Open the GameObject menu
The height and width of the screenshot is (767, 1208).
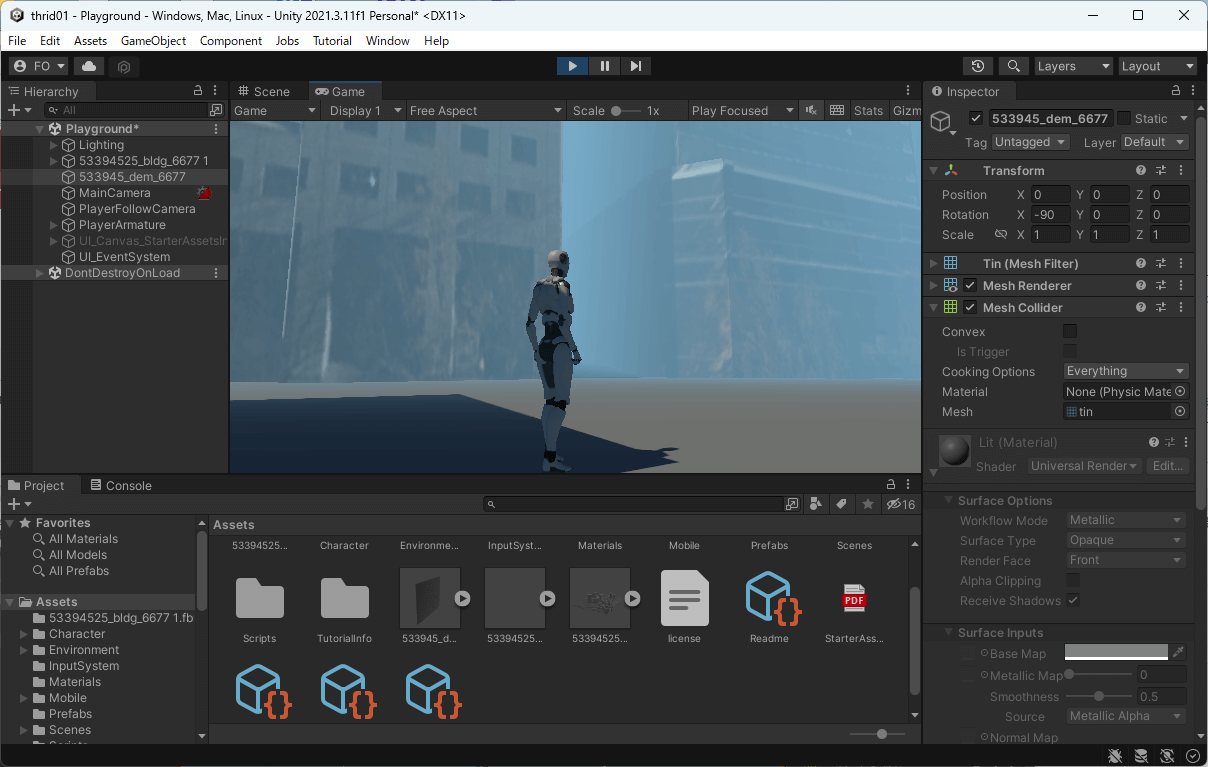click(154, 41)
